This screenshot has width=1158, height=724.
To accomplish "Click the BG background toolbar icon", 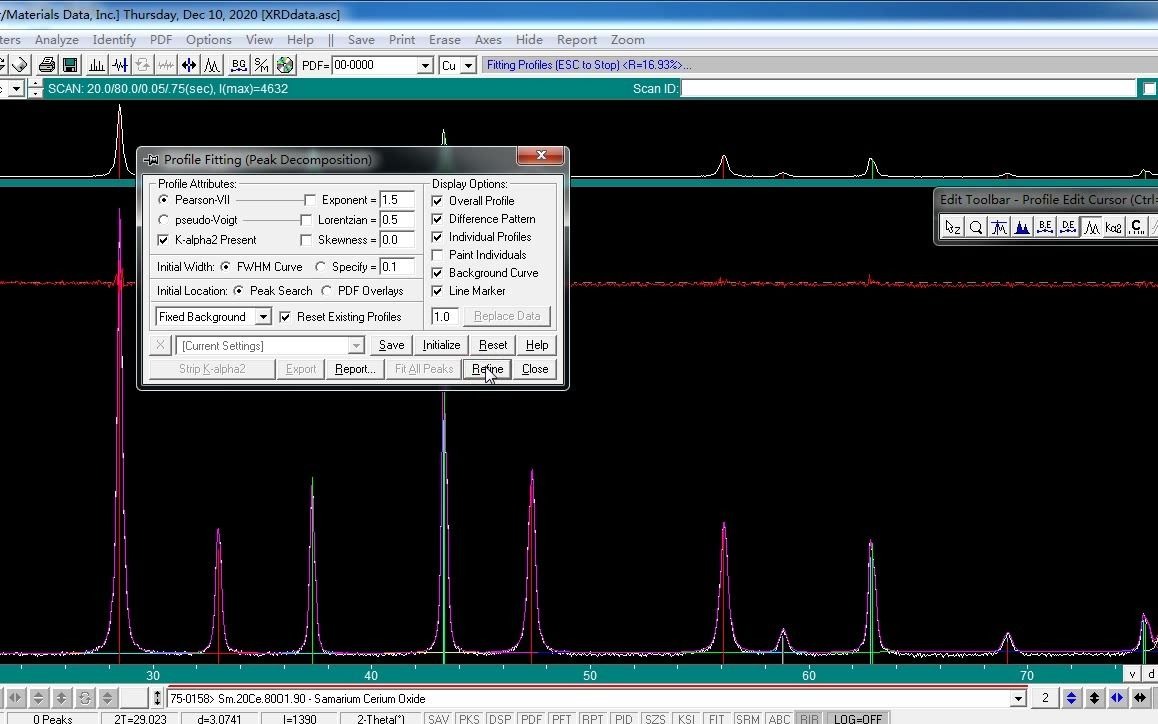I will pyautogui.click(x=238, y=65).
